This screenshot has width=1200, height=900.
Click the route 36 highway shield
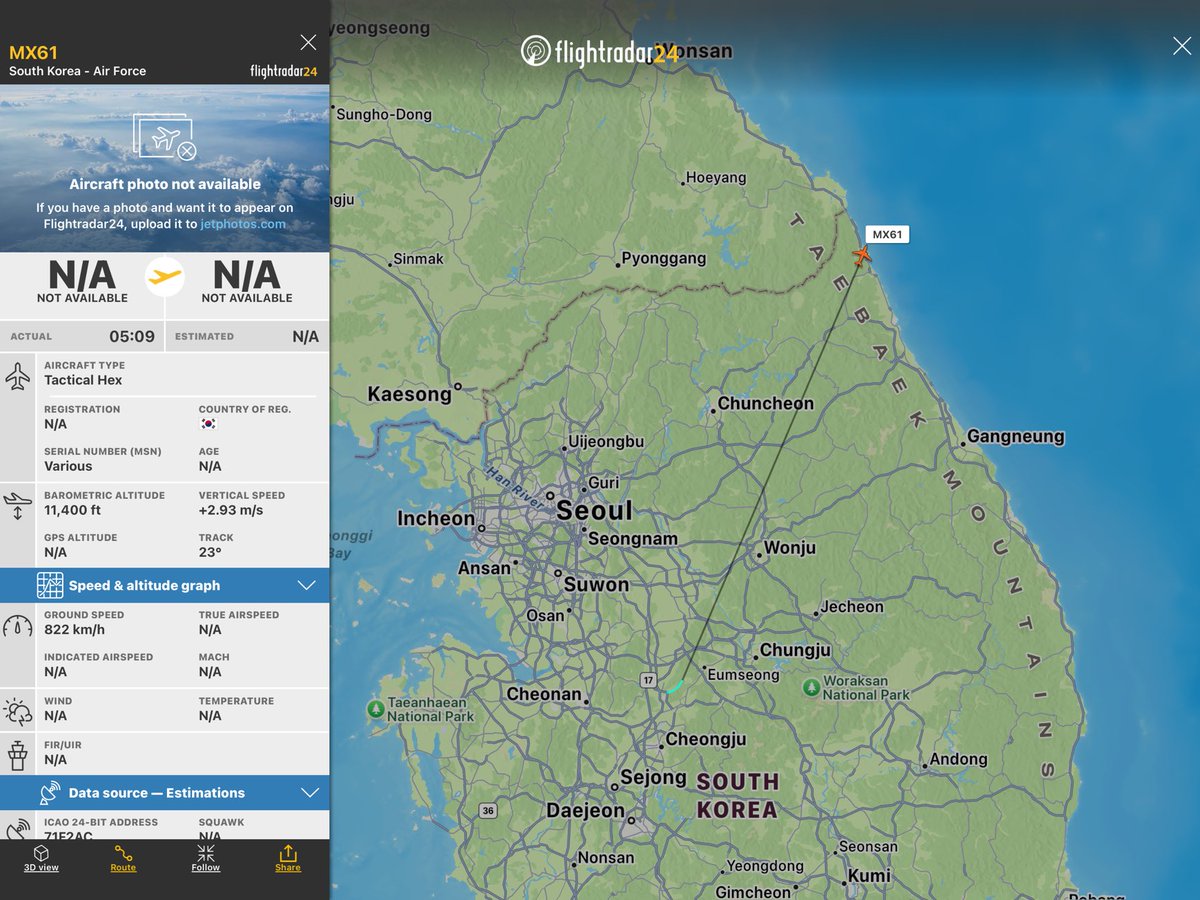tap(487, 810)
